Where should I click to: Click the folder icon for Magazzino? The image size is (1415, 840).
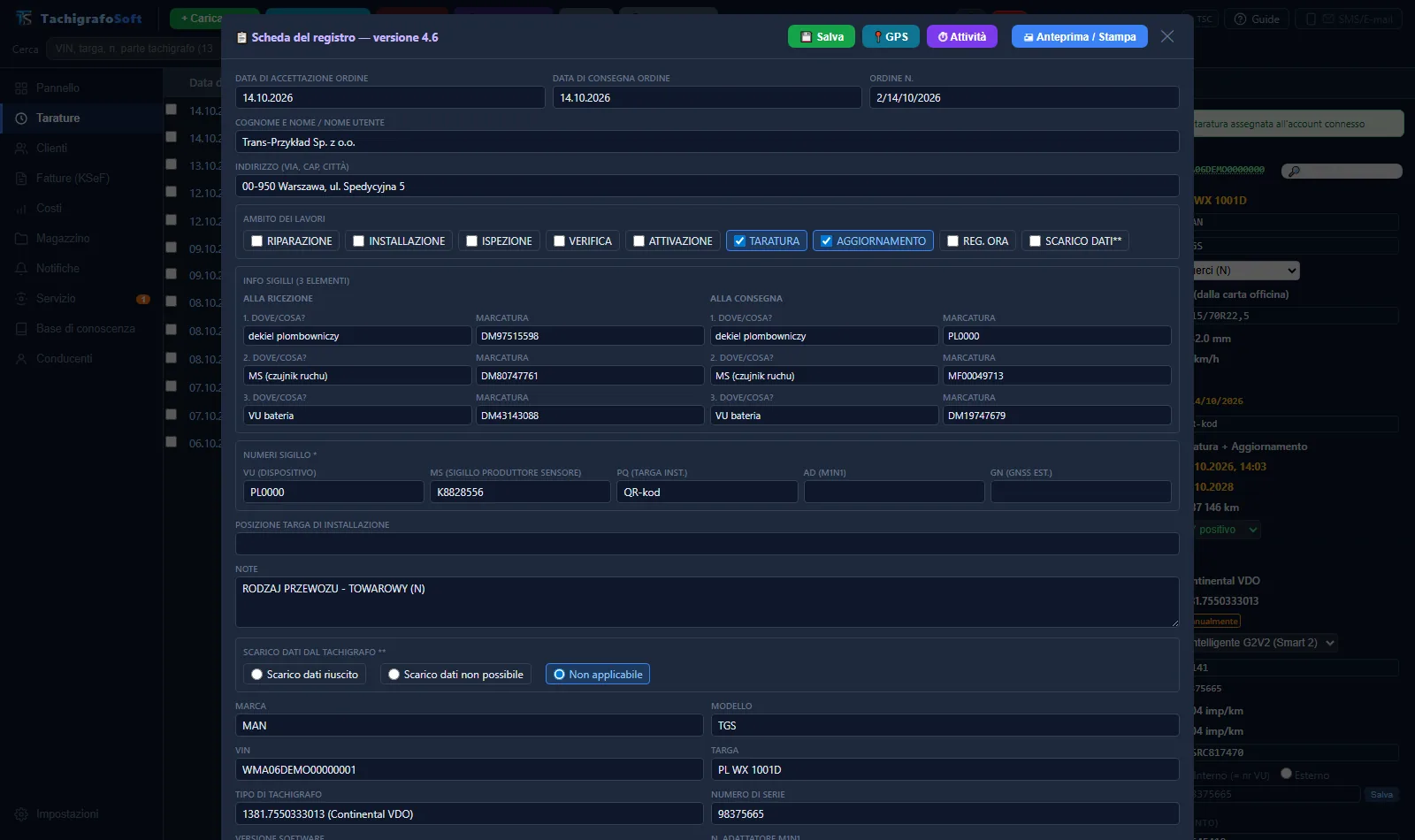(x=21, y=239)
